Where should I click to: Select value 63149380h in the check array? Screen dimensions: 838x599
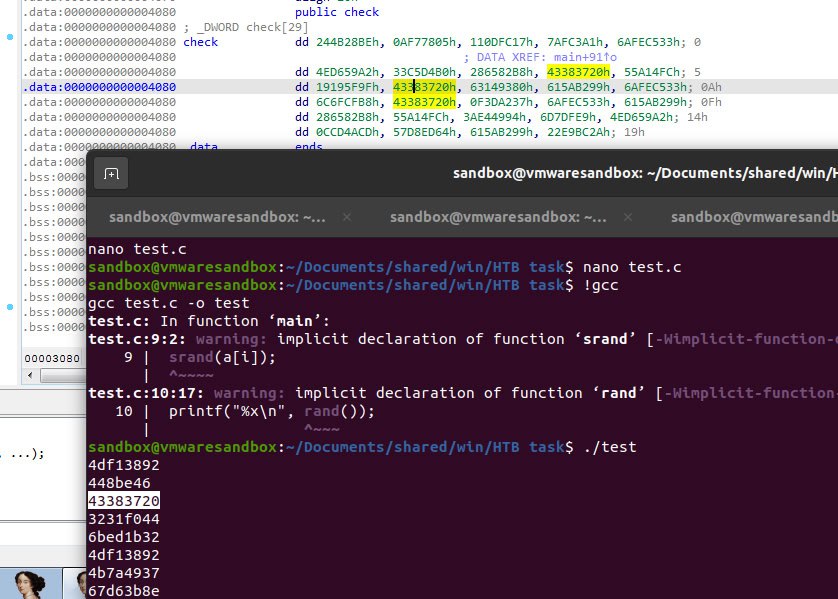[x=501, y=87]
